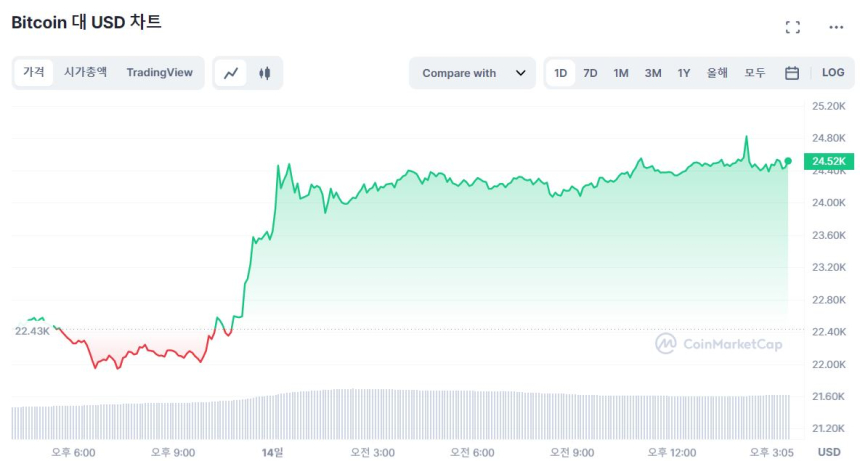Image resolution: width=860 pixels, height=461 pixels.
Task: Open the three-dot more options menu
Action: (836, 27)
